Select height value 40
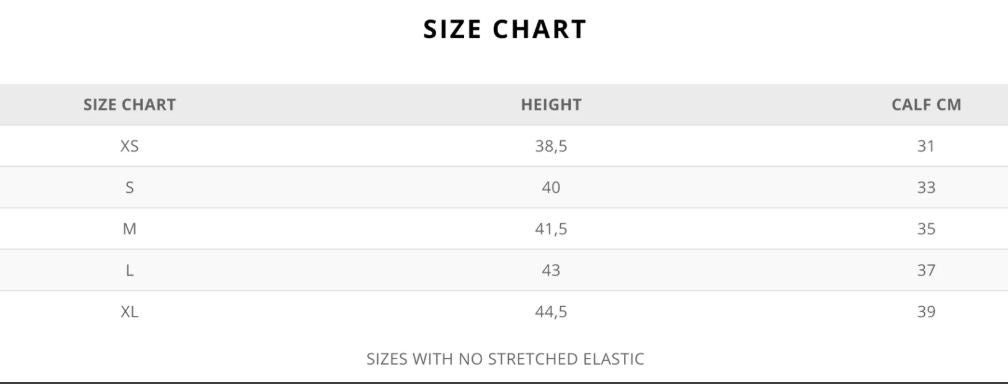The height and width of the screenshot is (384, 1008). coord(551,188)
